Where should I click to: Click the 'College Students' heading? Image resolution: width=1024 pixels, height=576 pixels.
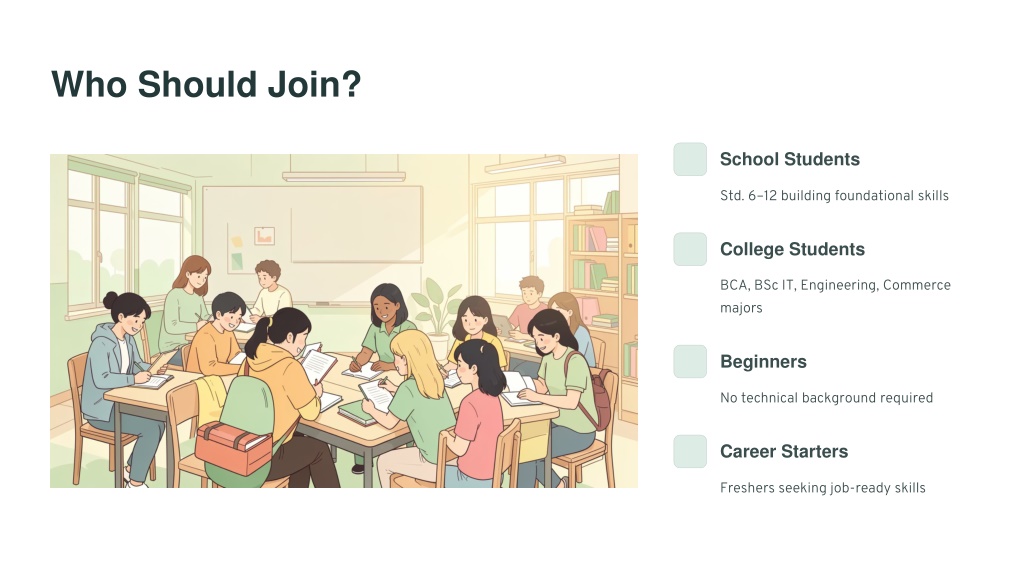click(x=792, y=249)
